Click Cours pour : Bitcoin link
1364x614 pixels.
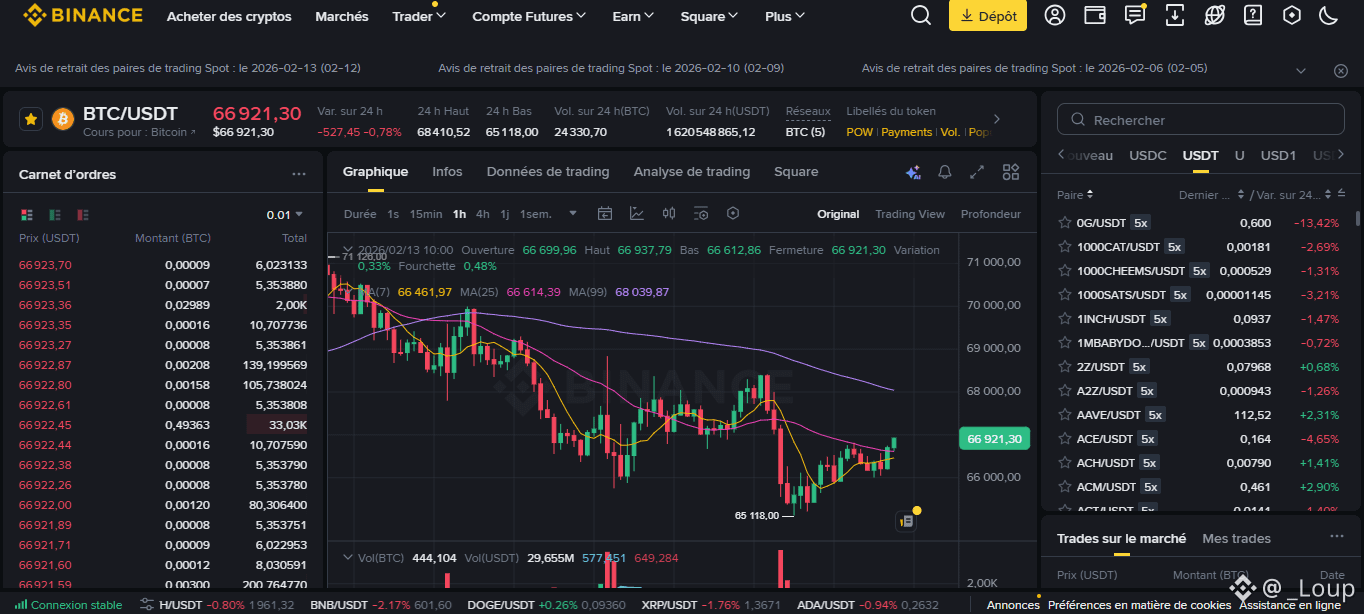point(139,132)
